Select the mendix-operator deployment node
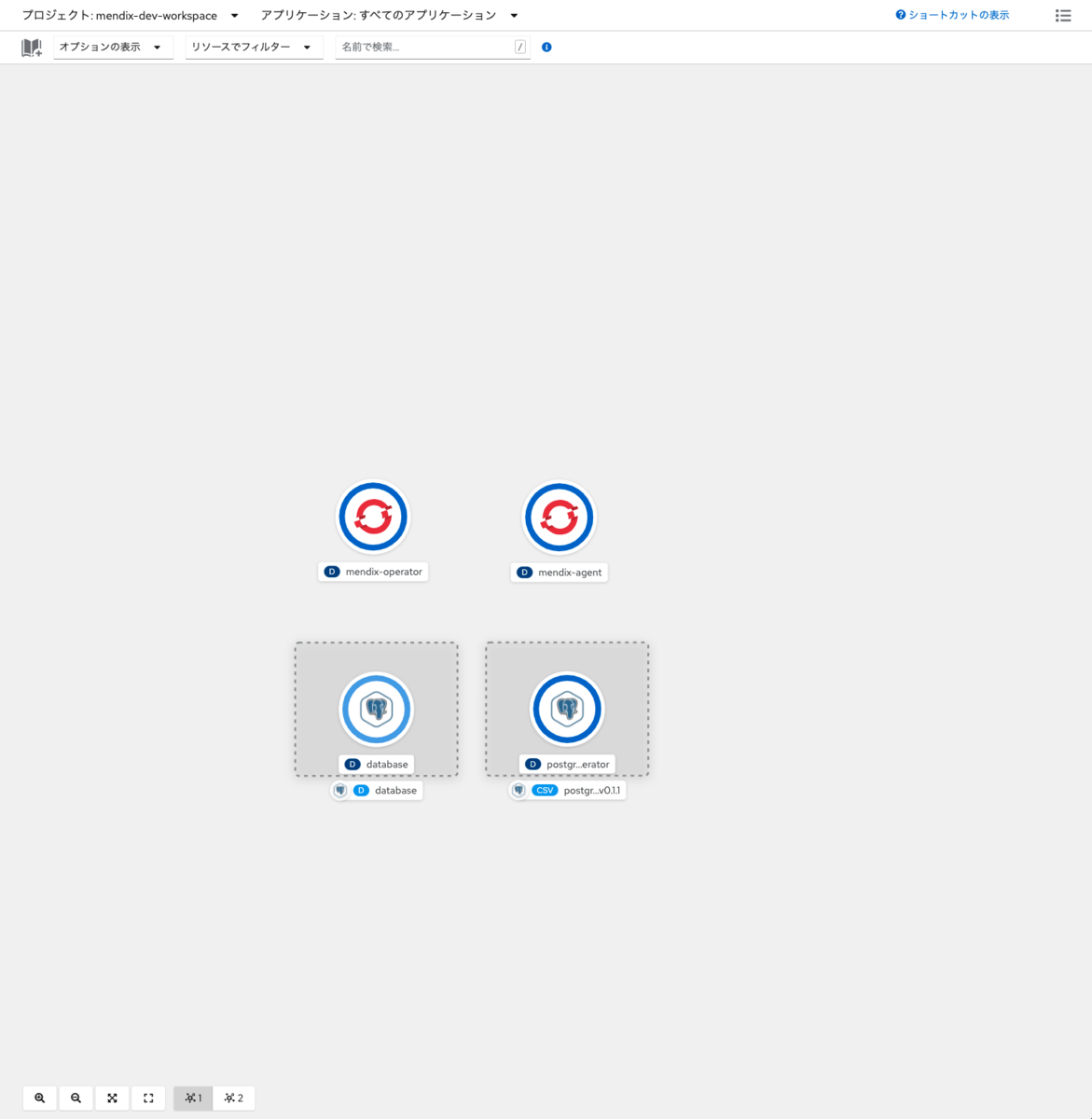 (373, 516)
